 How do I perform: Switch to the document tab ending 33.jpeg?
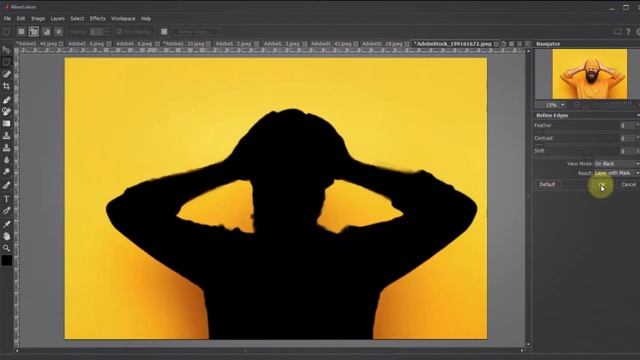(x=183, y=44)
